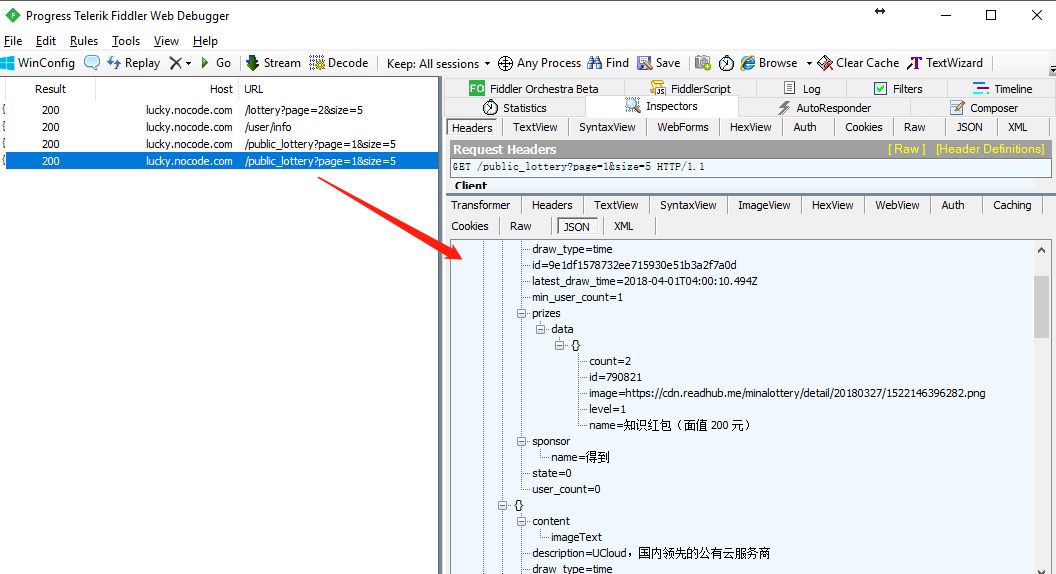
Task: Open the Browse dropdown arrow
Action: point(809,63)
